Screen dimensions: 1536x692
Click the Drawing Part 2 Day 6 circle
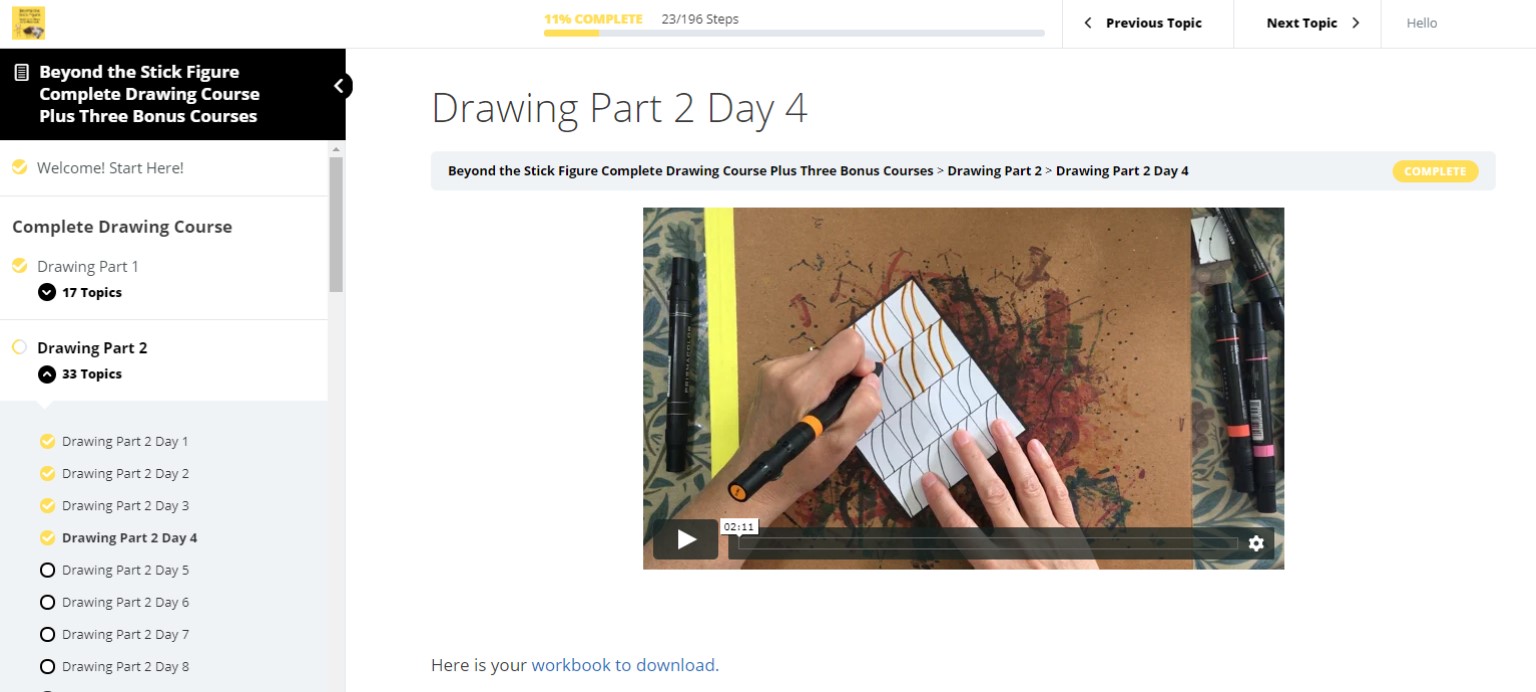click(47, 602)
